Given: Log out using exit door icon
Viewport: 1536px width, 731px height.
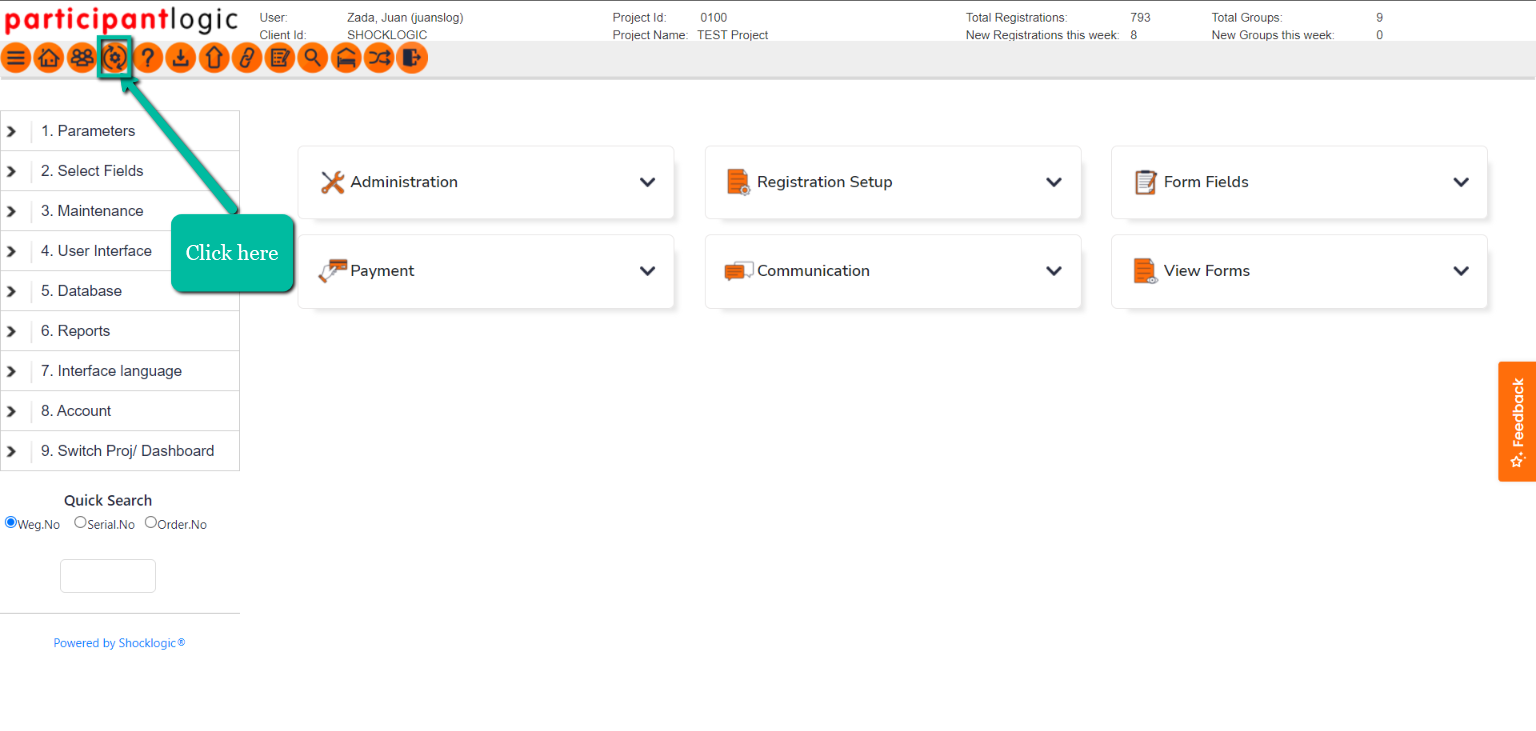Looking at the screenshot, I should click(411, 58).
